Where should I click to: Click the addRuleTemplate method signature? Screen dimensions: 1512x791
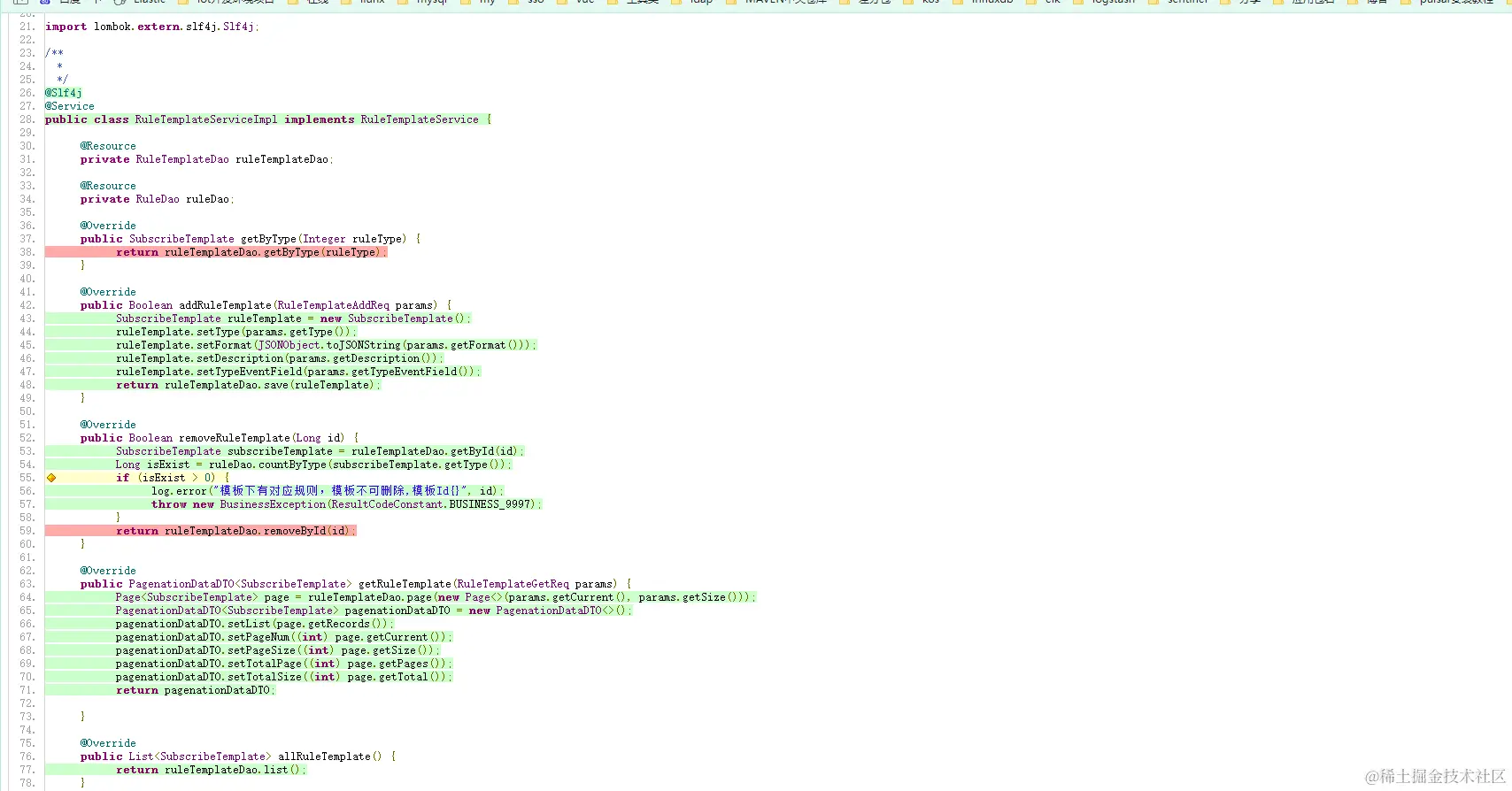pyautogui.click(x=266, y=305)
